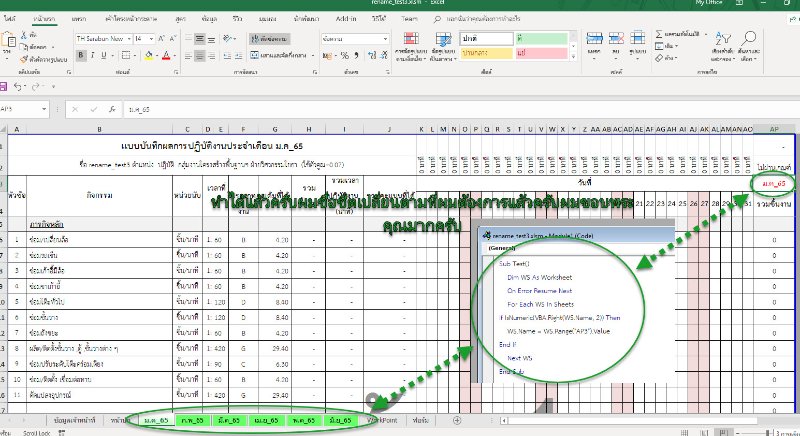Switch to the Add-in ribbon tab
The height and width of the screenshot is (436, 800).
tap(346, 18)
